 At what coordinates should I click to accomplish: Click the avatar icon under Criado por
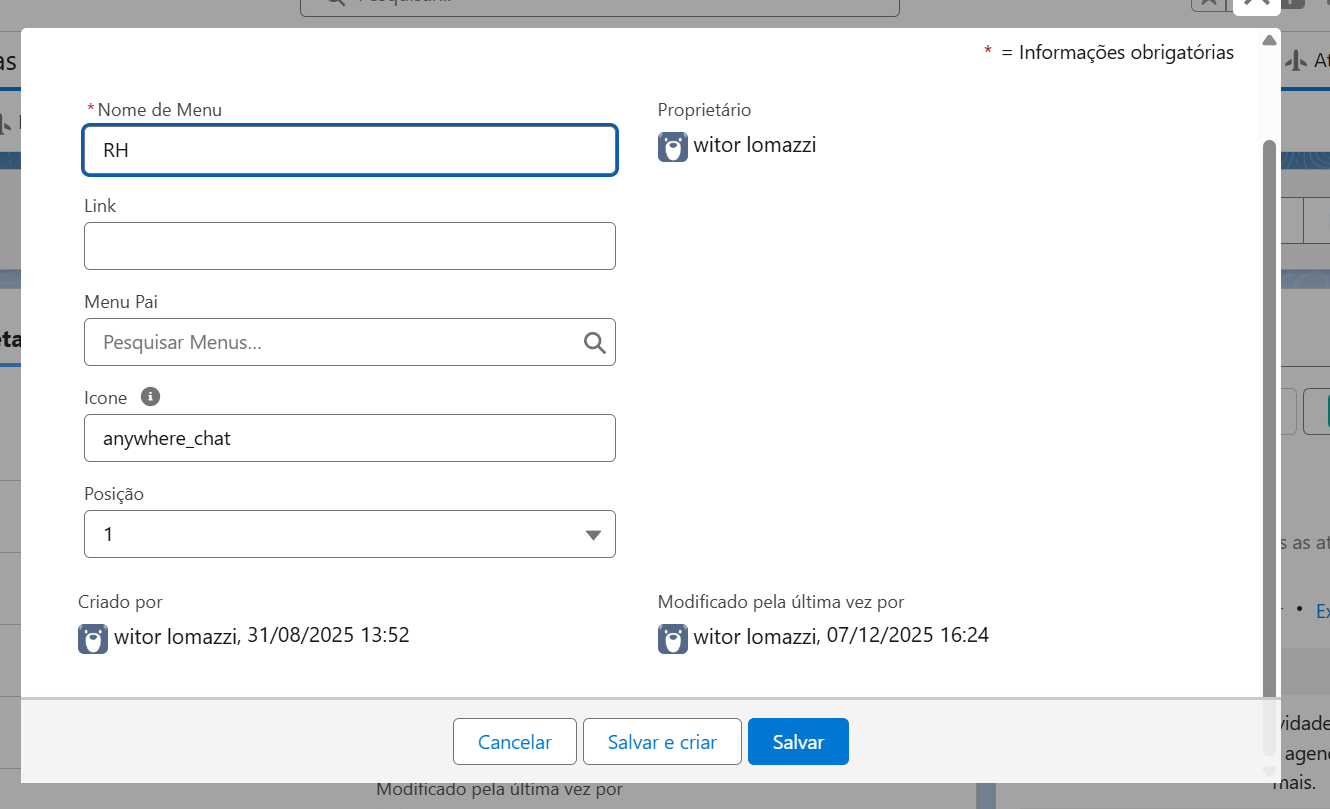(93, 639)
